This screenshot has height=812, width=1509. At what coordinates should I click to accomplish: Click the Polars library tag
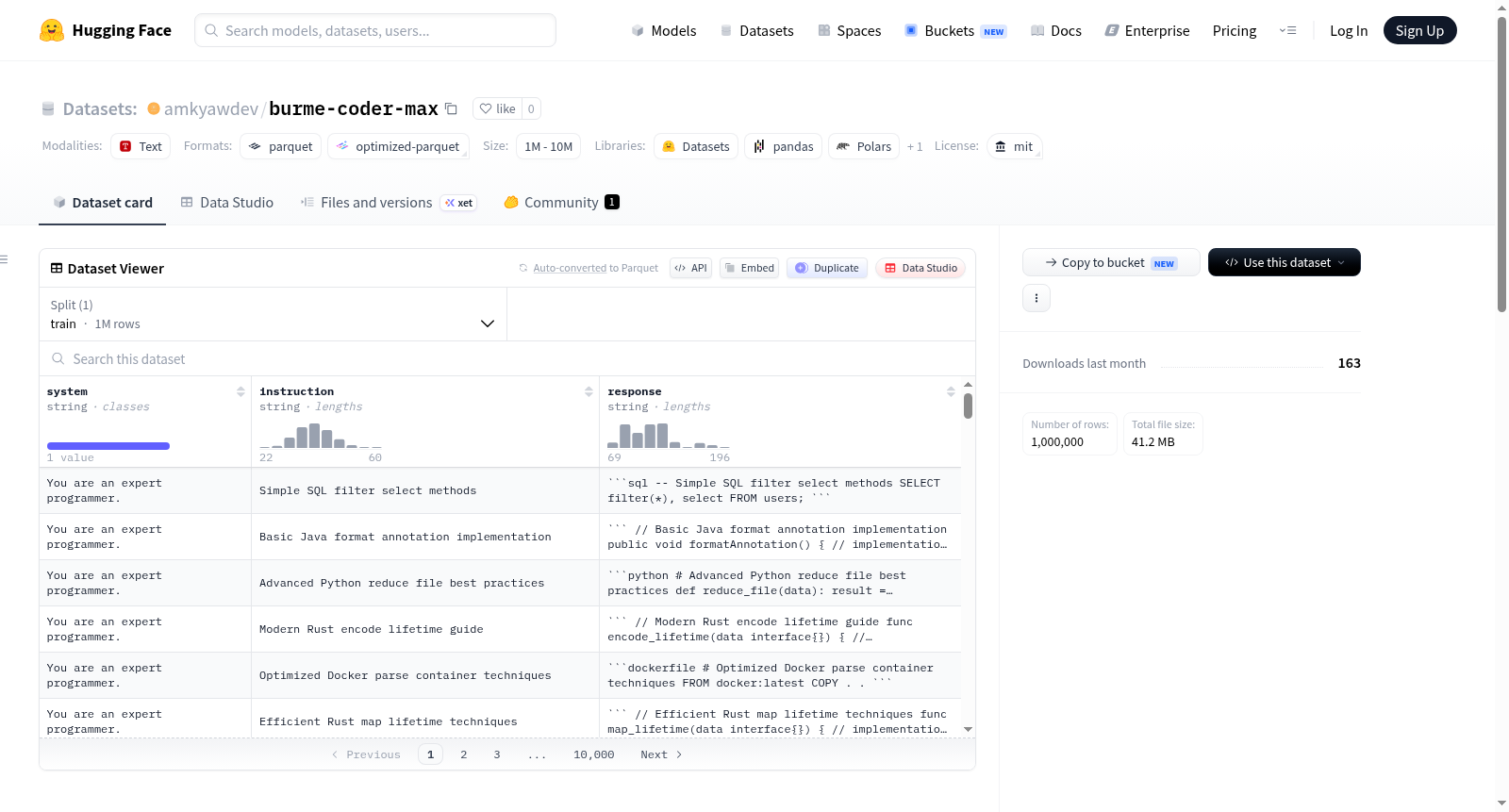864,146
